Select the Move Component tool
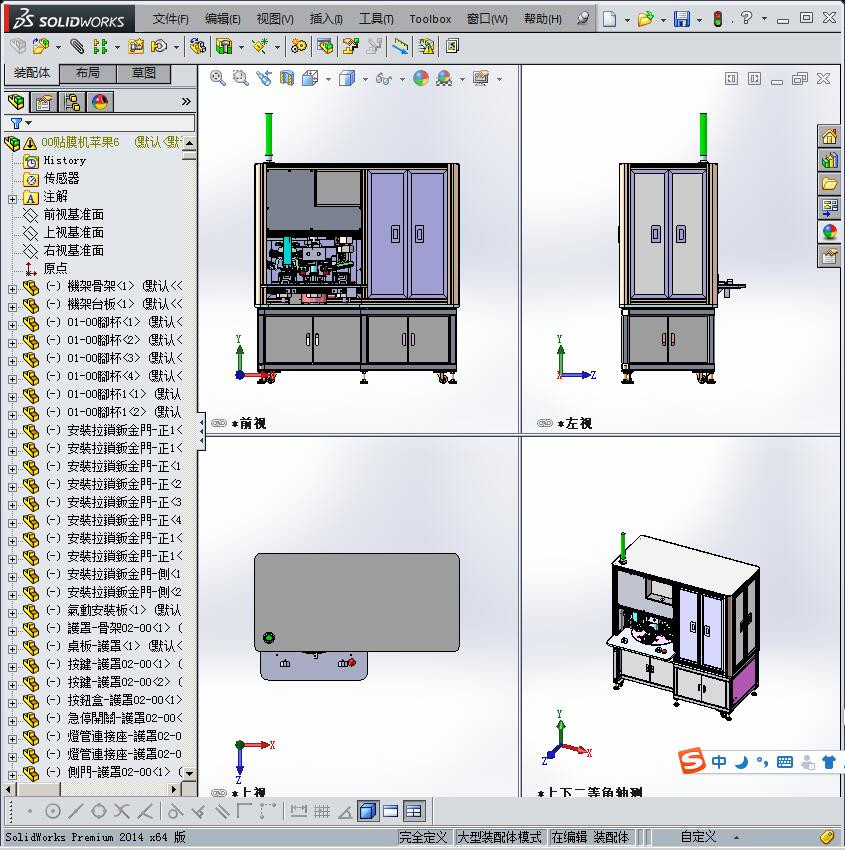The width and height of the screenshot is (845, 850). [159, 47]
